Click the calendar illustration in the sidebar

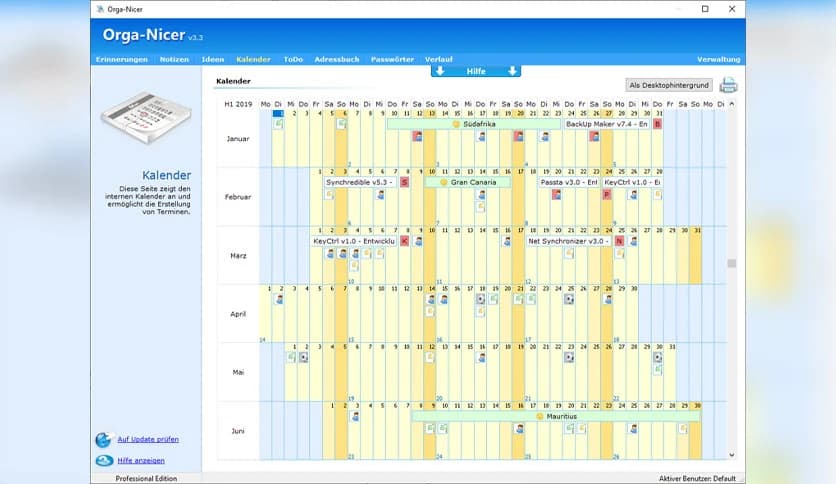(x=147, y=117)
